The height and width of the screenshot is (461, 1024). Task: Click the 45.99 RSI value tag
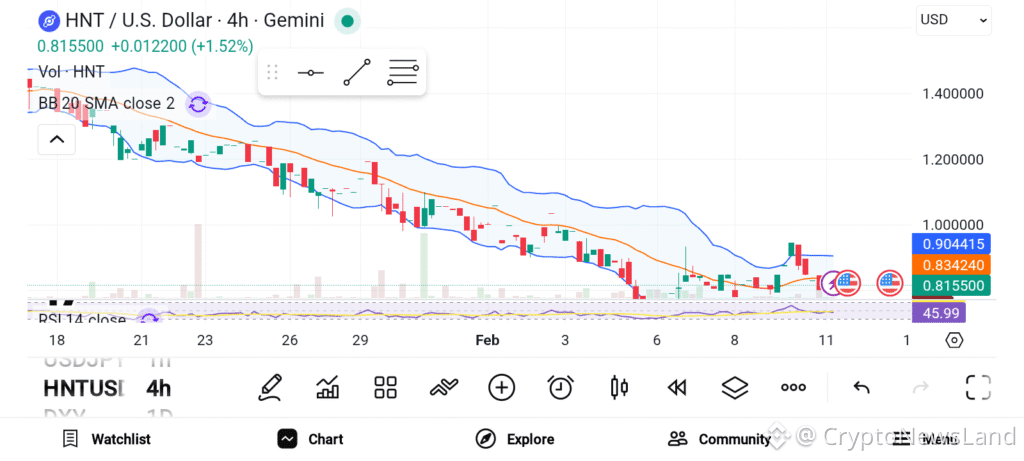coord(938,313)
